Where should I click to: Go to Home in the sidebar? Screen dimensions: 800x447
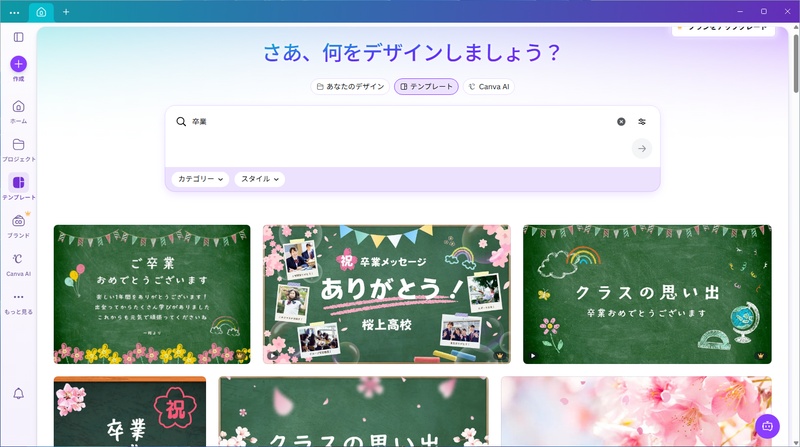18,112
